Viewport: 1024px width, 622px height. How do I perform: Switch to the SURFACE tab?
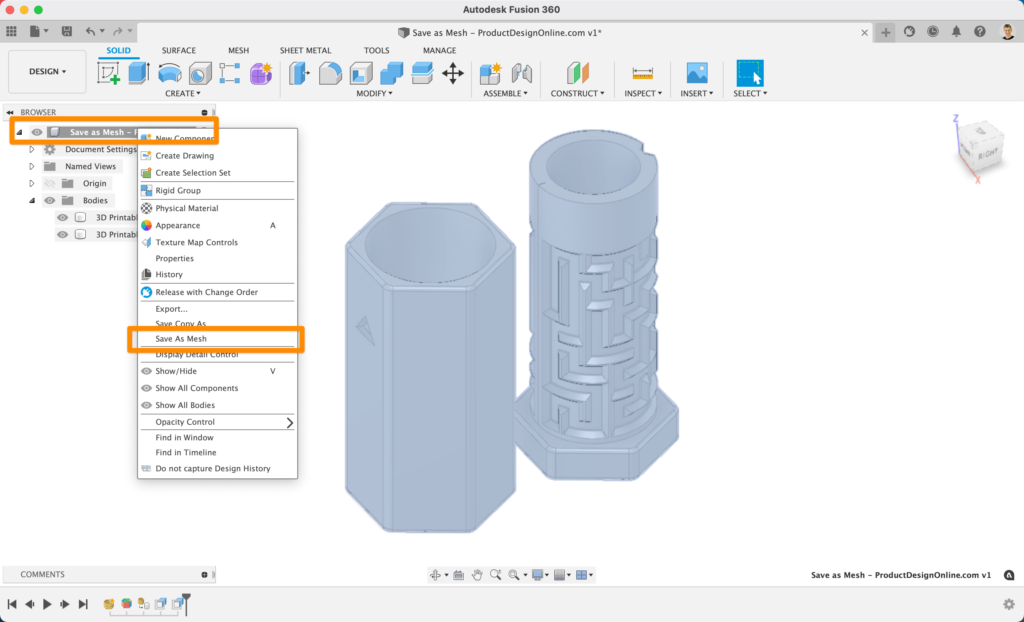[x=179, y=50]
